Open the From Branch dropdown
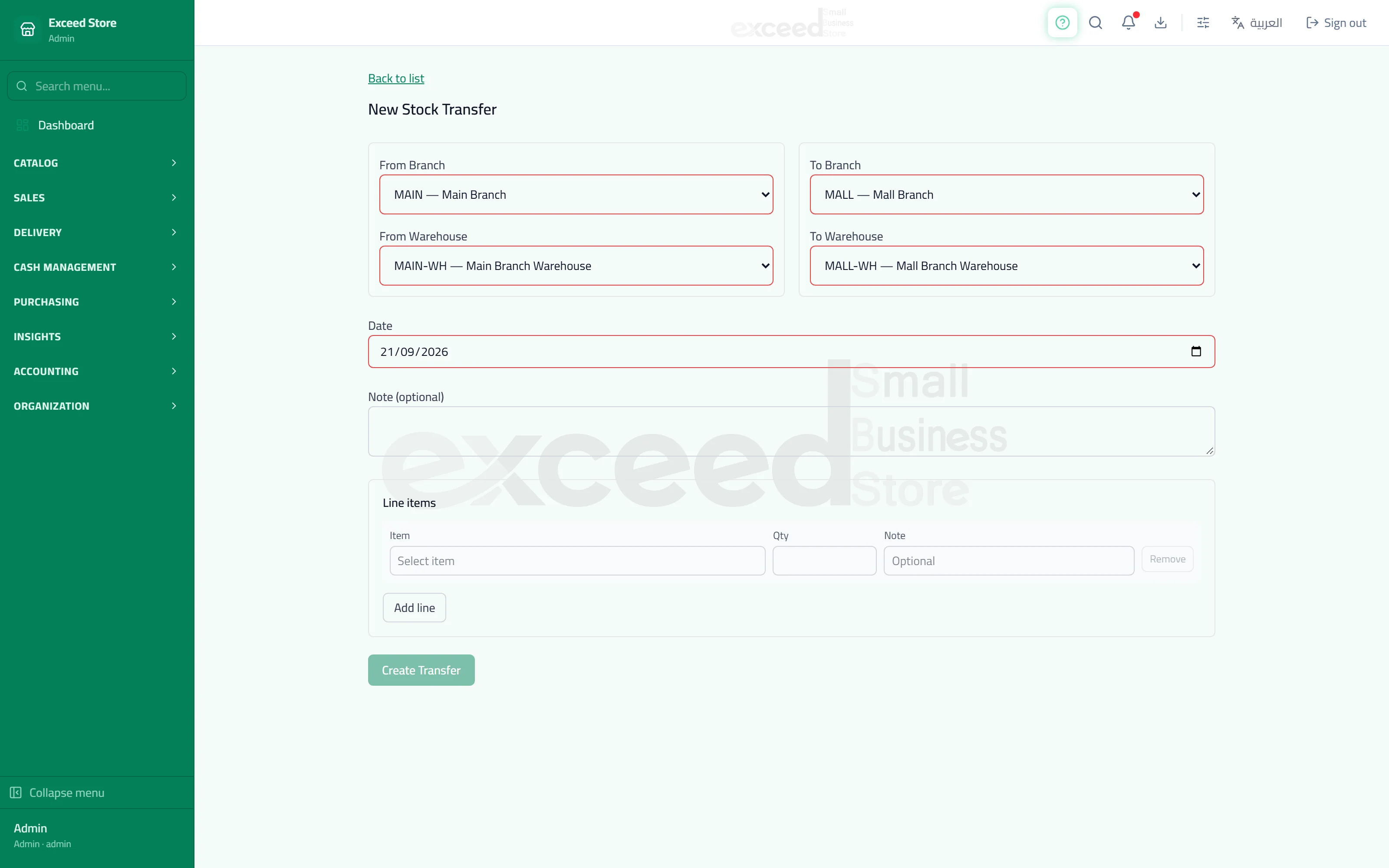Screen dimensions: 1389x868 pyautogui.click(x=576, y=194)
